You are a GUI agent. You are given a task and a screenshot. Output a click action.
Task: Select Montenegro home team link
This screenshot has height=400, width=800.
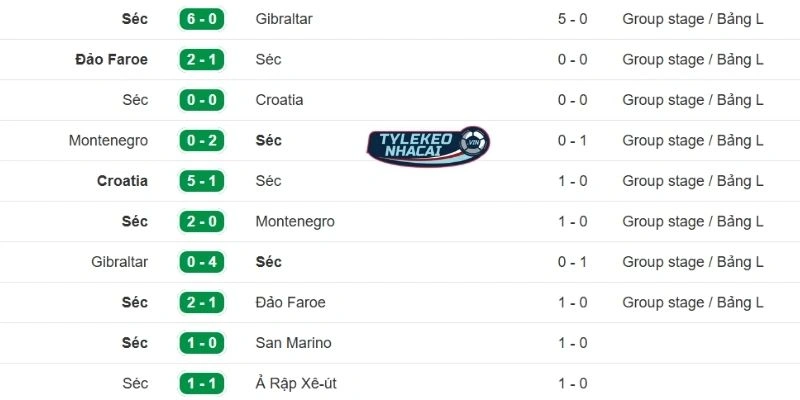point(108,141)
